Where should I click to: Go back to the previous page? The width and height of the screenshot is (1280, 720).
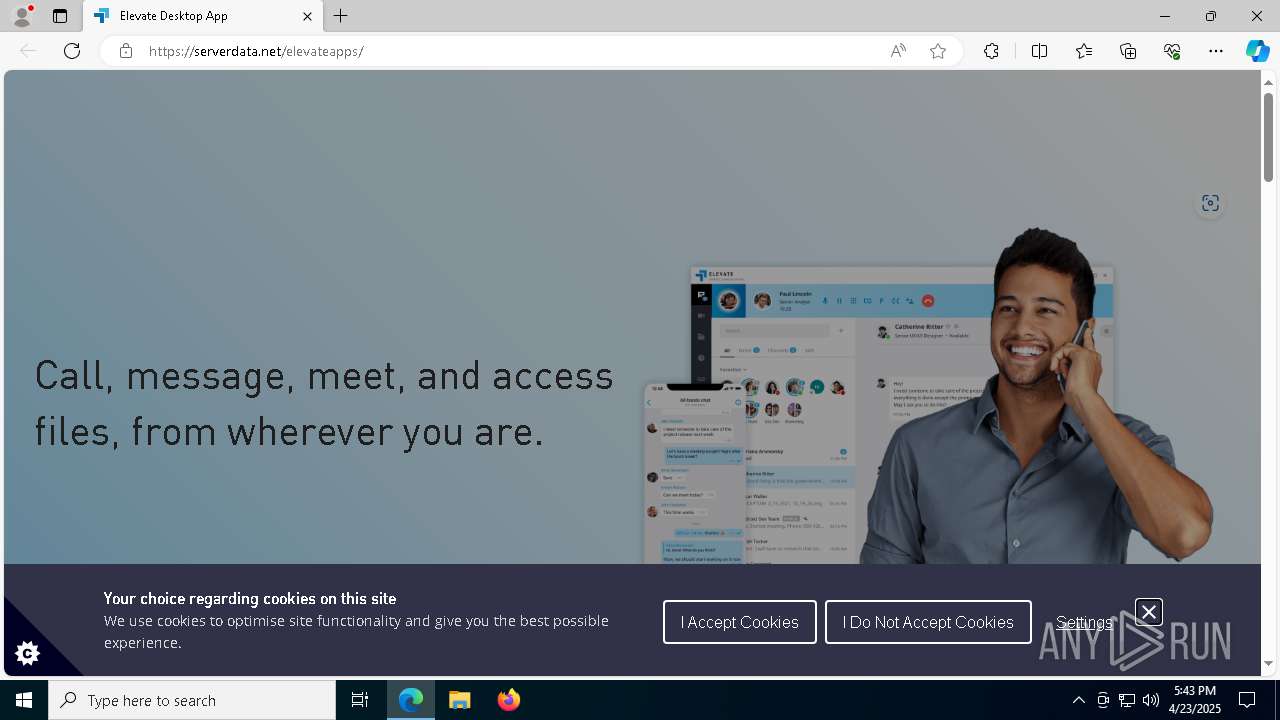(28, 51)
